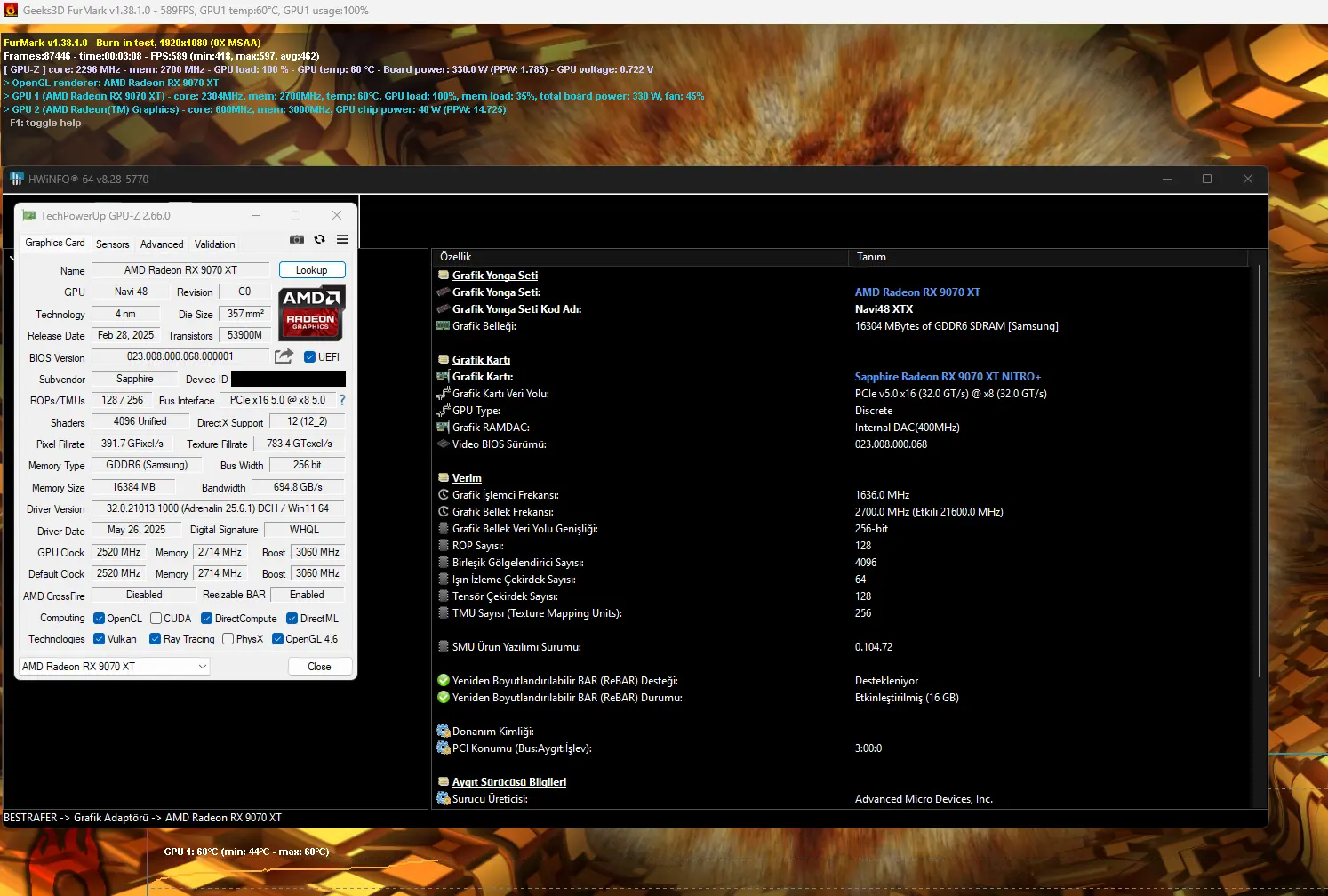The width and height of the screenshot is (1328, 896).
Task: Click the Grafik Yonga Seti section heading
Action: point(495,275)
